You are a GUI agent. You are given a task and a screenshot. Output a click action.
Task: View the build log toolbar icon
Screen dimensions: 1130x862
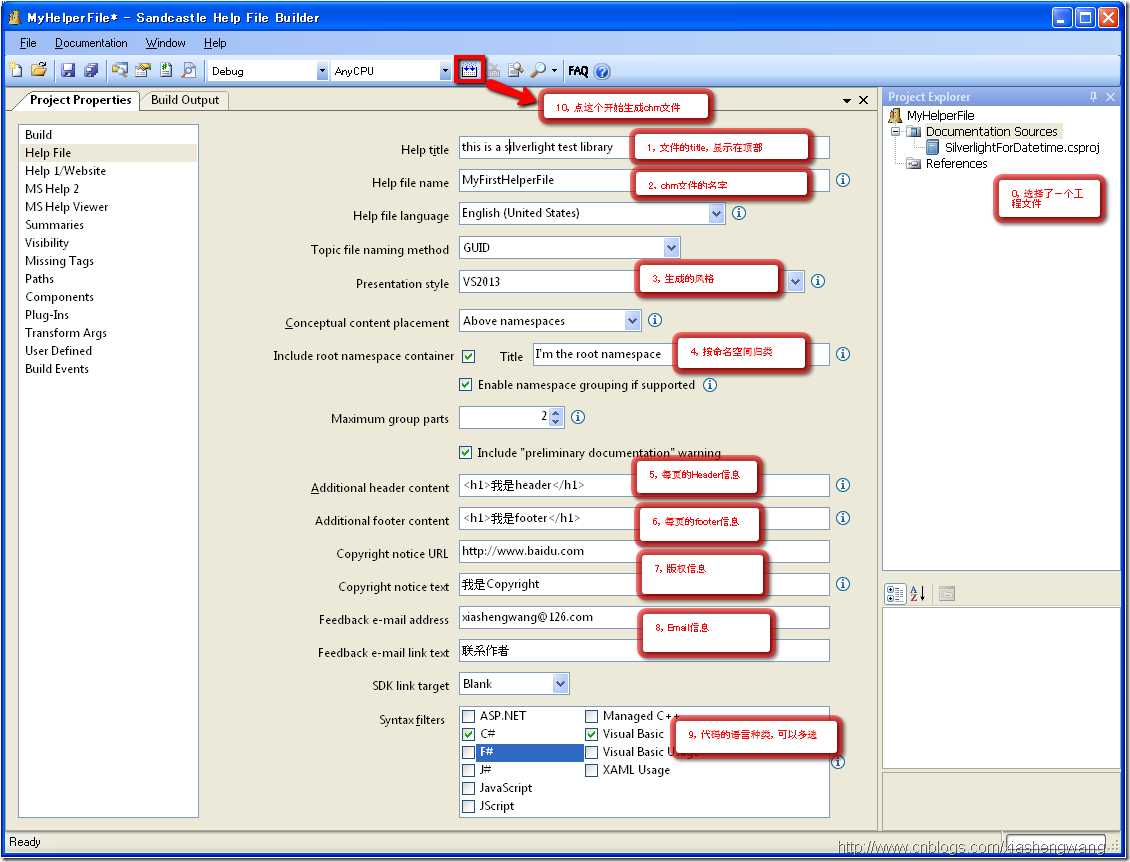515,70
